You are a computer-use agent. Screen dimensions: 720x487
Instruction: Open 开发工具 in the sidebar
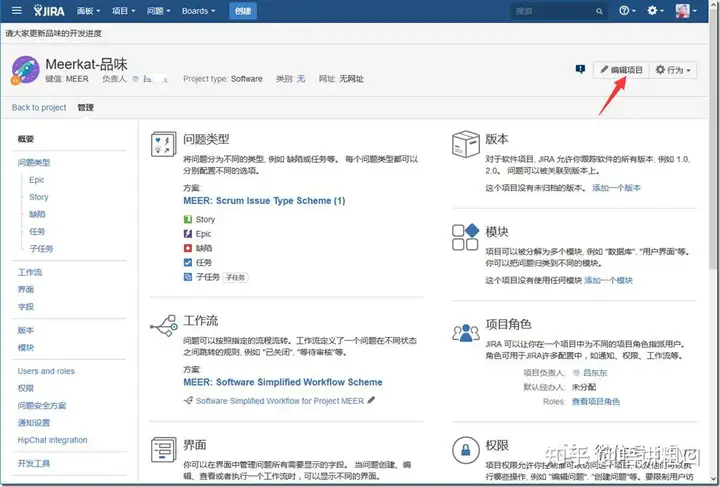click(34, 464)
